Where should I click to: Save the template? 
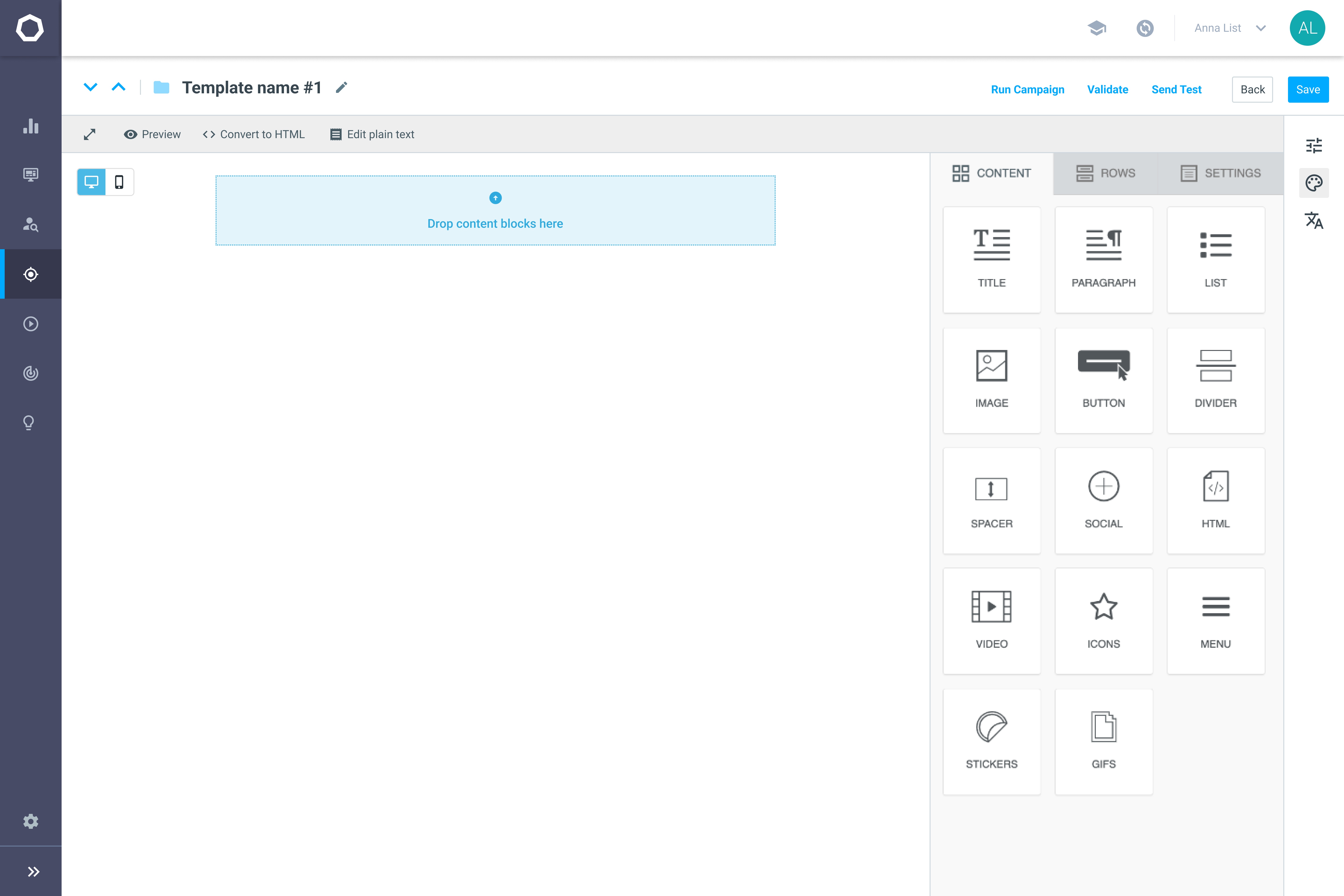1308,90
